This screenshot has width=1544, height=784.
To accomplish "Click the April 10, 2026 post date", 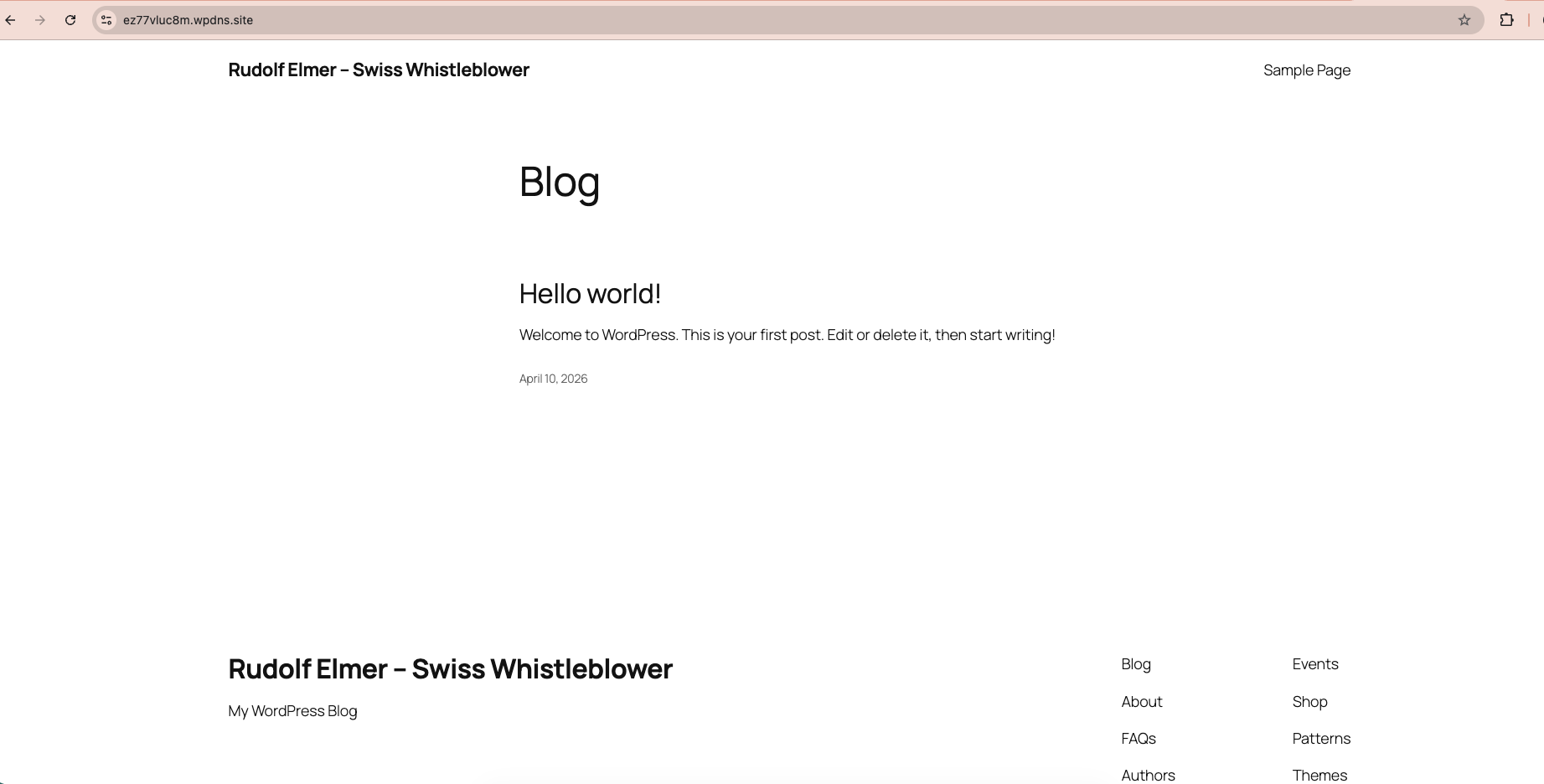I will pyautogui.click(x=553, y=379).
